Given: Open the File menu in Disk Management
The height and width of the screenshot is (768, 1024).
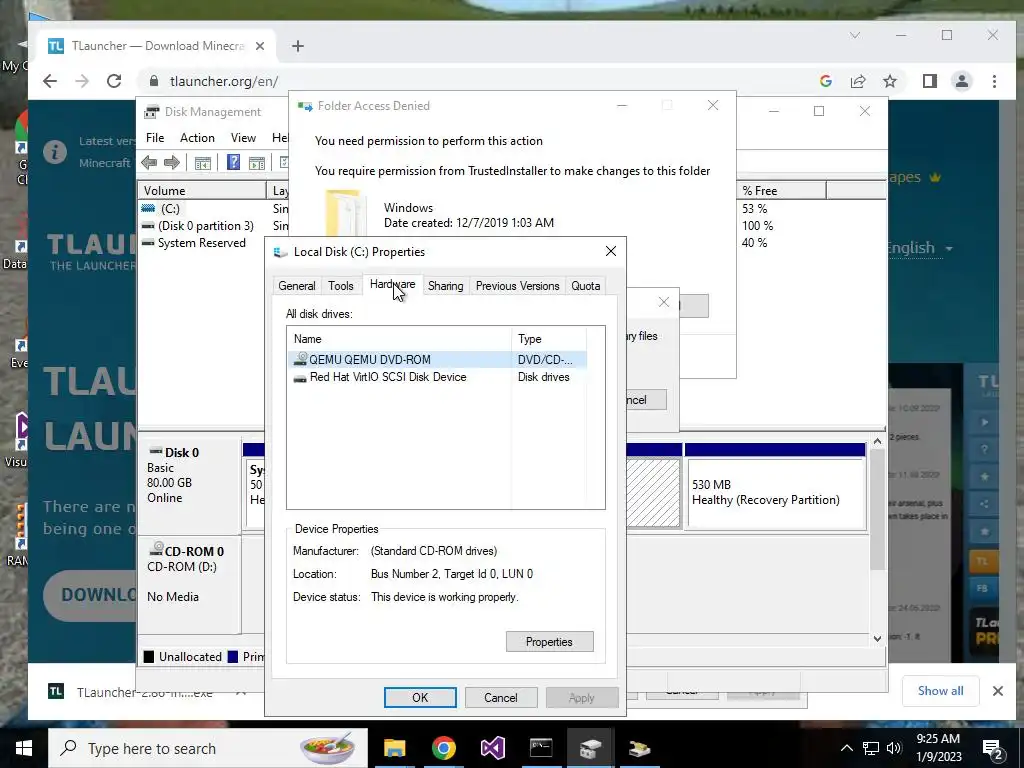Looking at the screenshot, I should tap(155, 138).
